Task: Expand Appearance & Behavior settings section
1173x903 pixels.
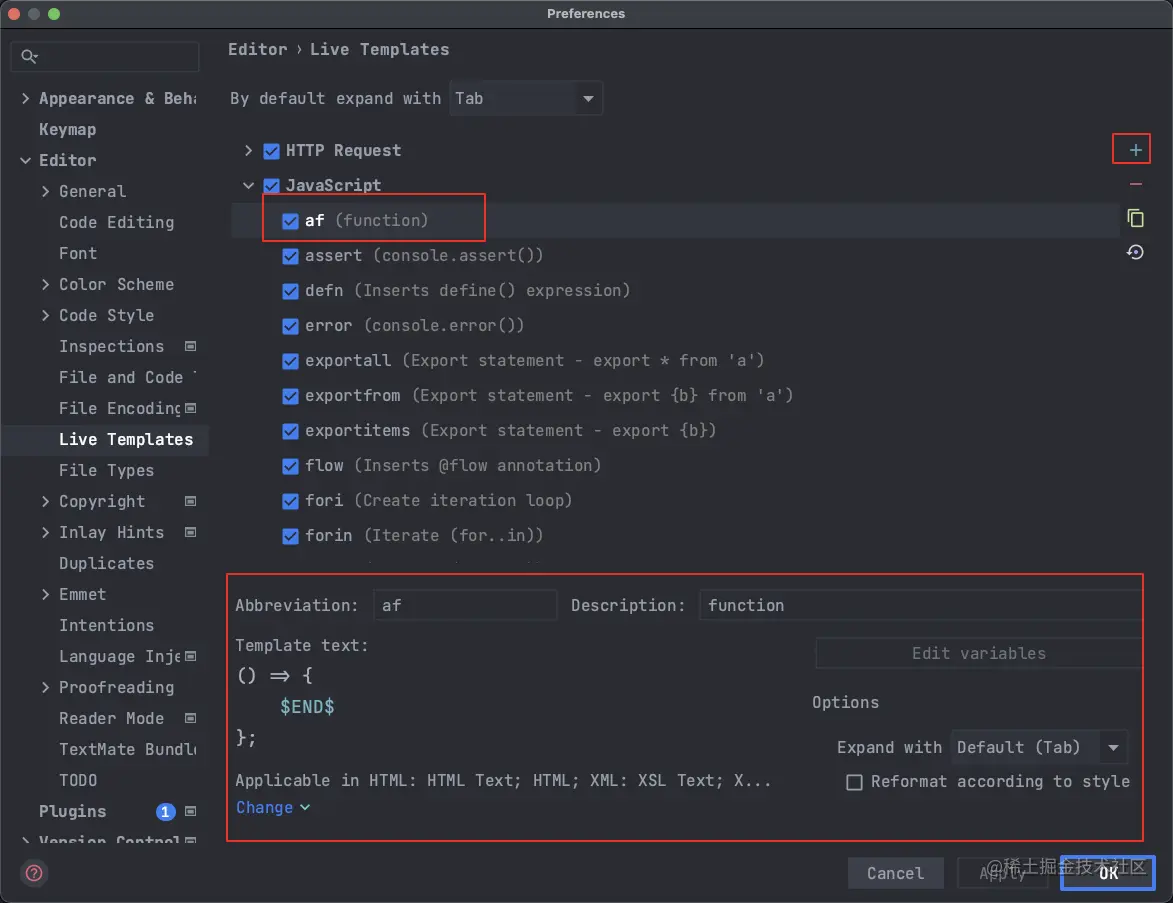Action: pos(25,98)
